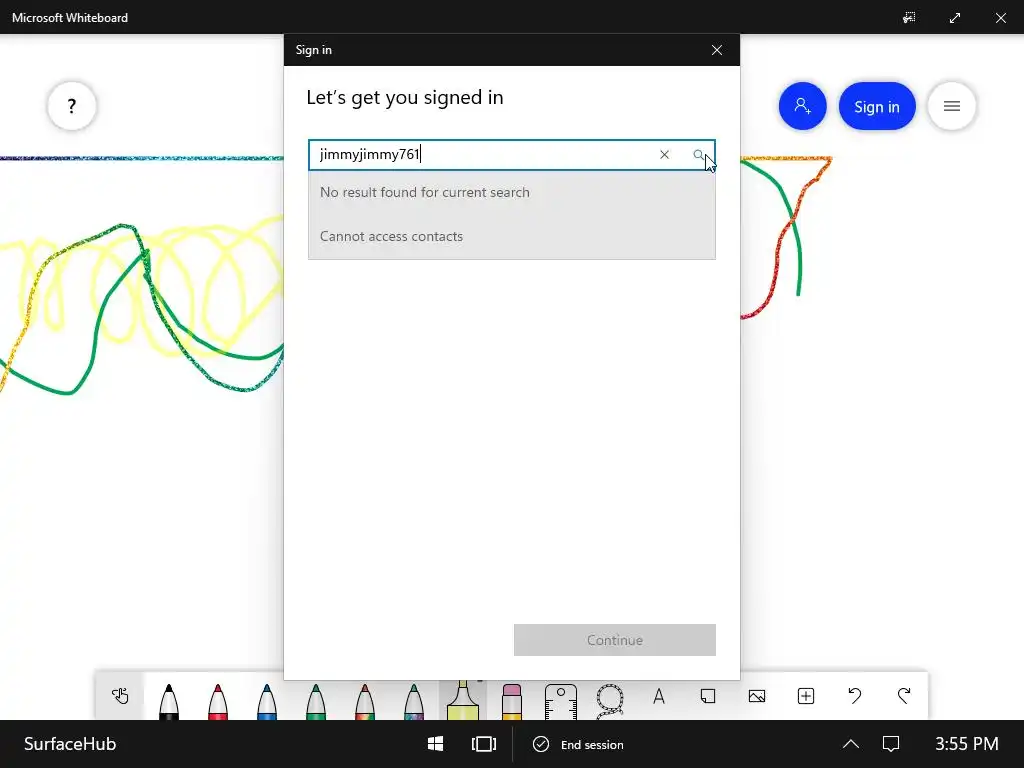Toggle finger painting mode
Image resolution: width=1024 pixels, height=768 pixels.
(120, 696)
